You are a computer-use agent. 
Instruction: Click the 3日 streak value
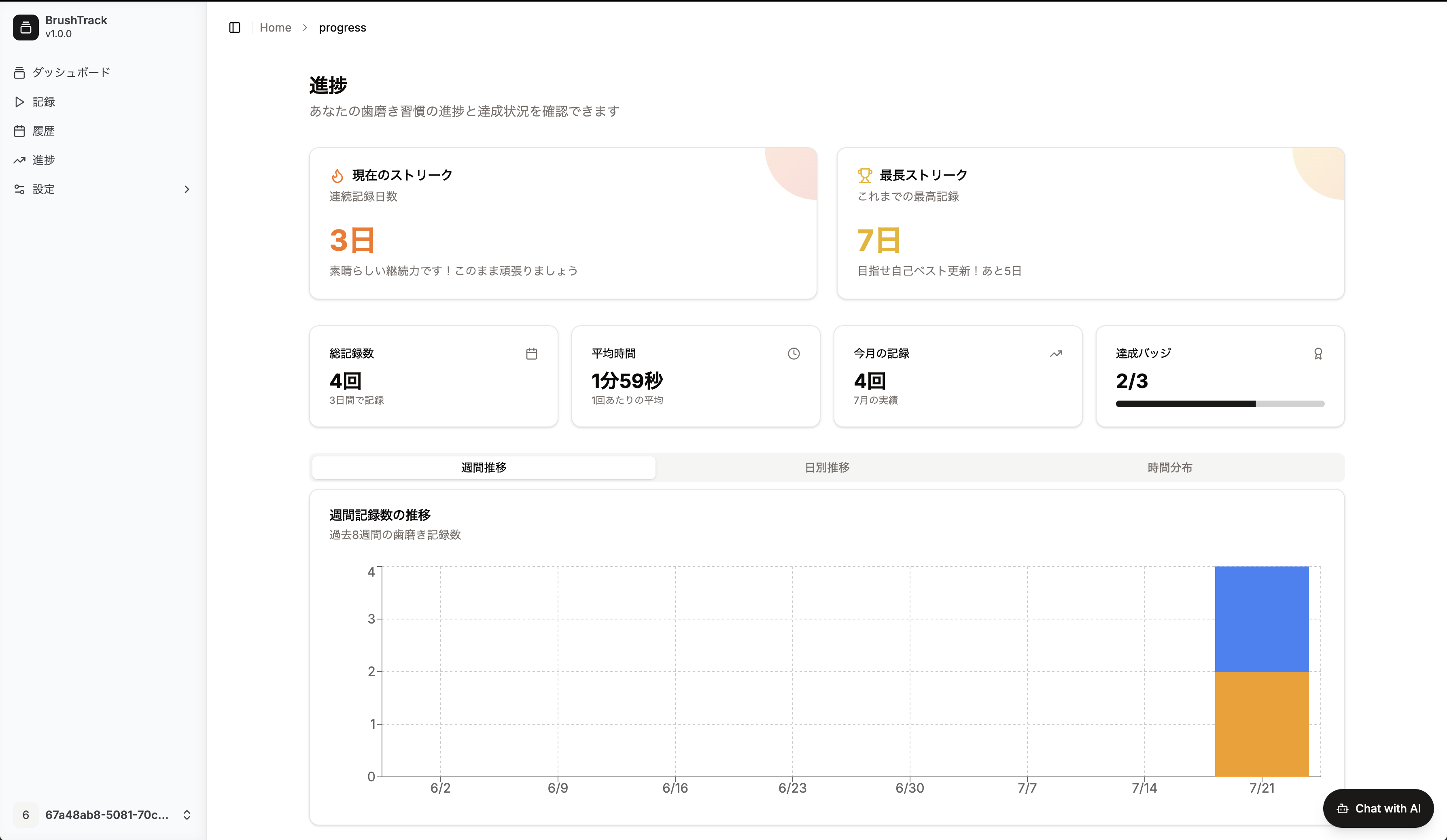pyautogui.click(x=352, y=240)
